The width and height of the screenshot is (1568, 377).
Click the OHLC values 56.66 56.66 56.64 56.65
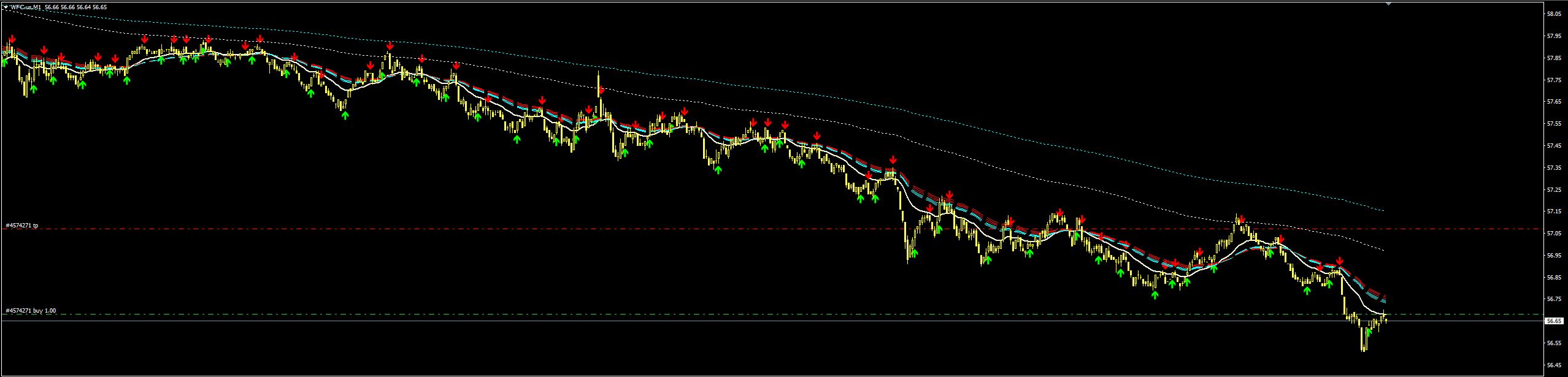75,7
